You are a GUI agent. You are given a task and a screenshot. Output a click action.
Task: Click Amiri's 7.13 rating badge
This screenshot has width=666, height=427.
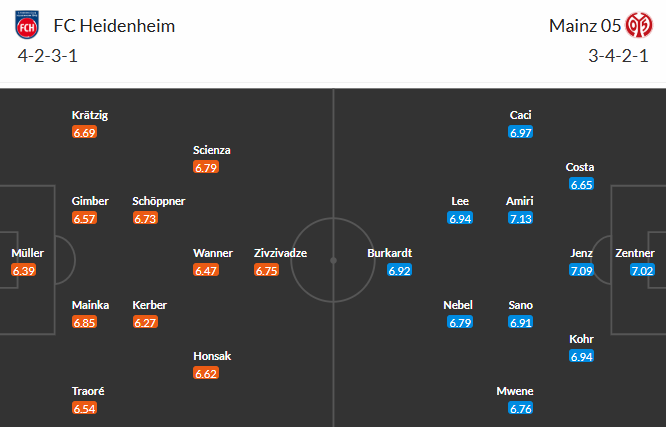point(520,219)
